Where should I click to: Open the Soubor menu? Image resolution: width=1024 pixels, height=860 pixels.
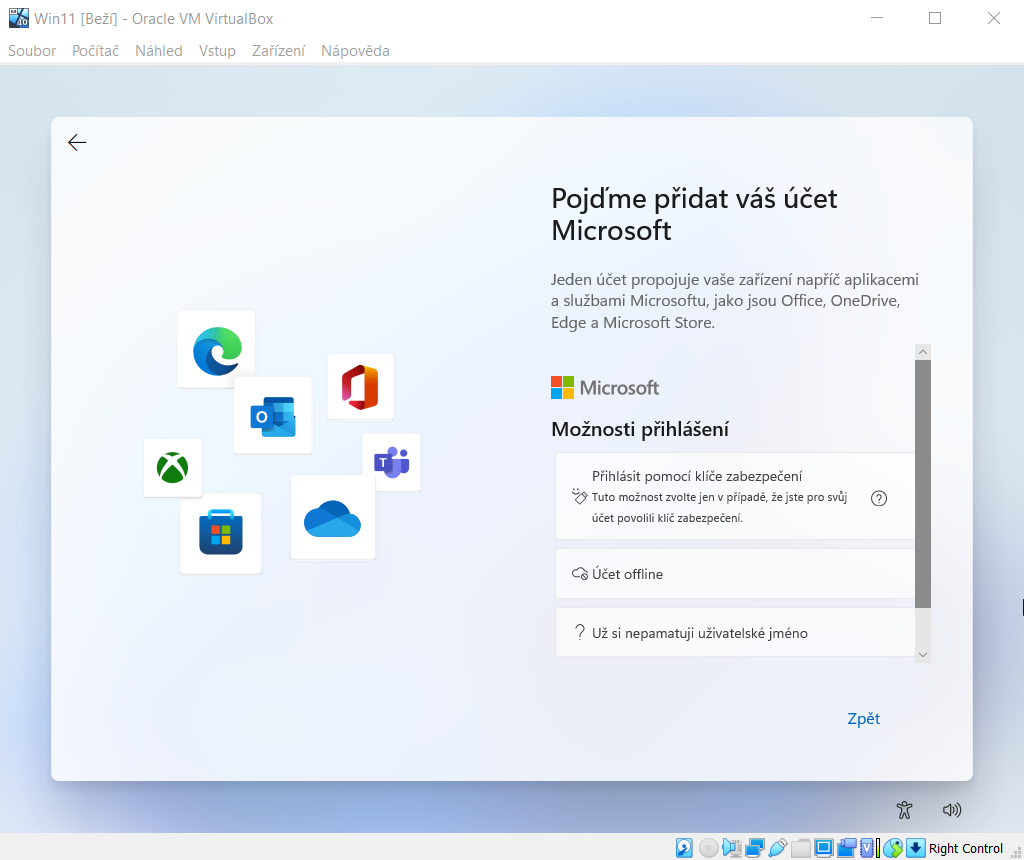click(32, 50)
